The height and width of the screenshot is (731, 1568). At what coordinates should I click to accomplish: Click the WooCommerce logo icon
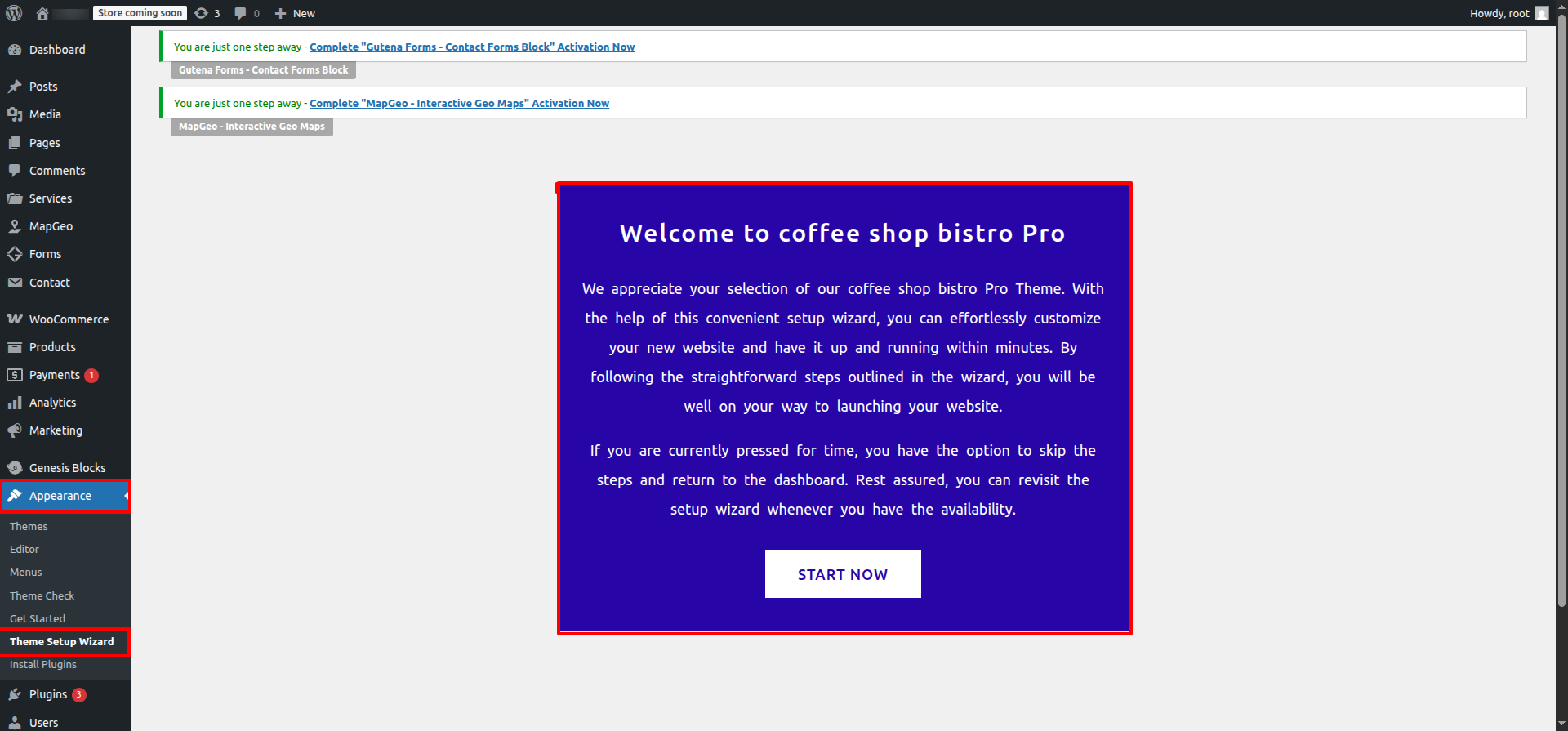pos(15,319)
